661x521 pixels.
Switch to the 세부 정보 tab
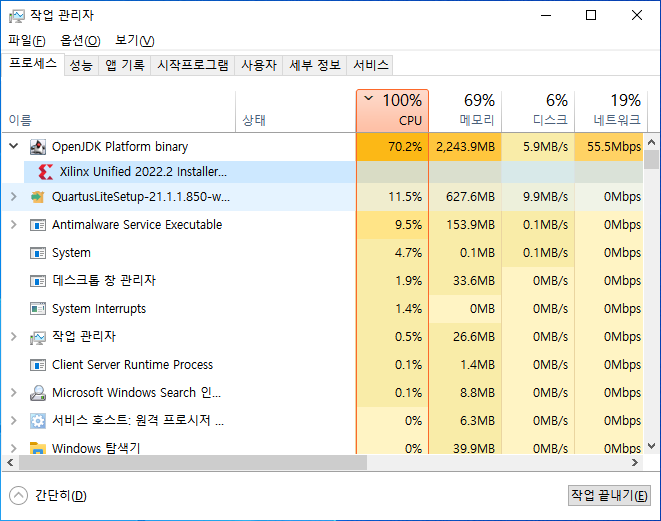[314, 65]
